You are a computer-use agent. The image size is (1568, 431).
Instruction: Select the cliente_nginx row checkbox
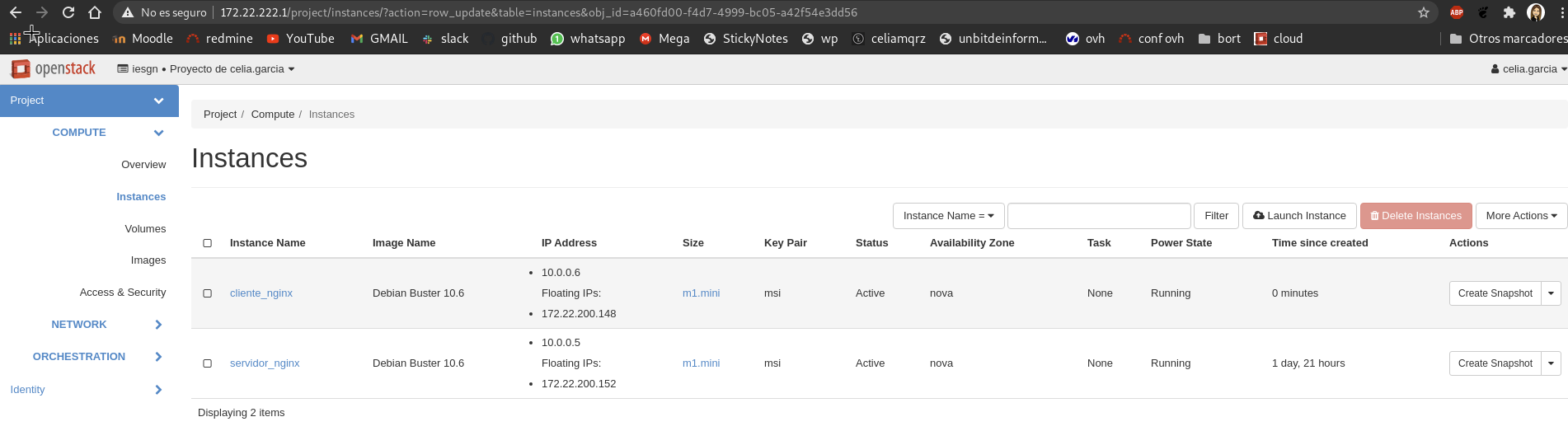click(x=208, y=293)
